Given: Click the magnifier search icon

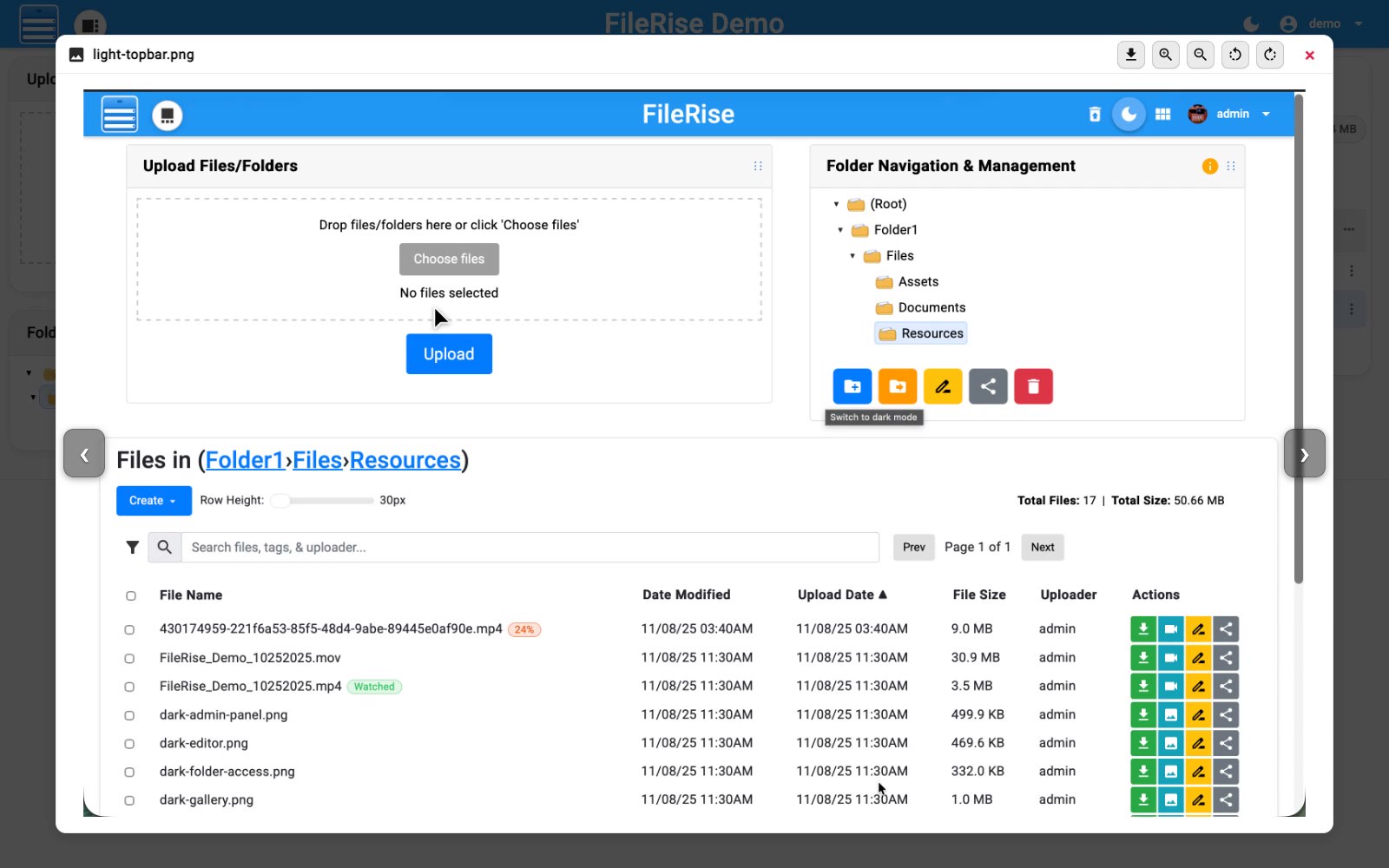Looking at the screenshot, I should pos(165,547).
